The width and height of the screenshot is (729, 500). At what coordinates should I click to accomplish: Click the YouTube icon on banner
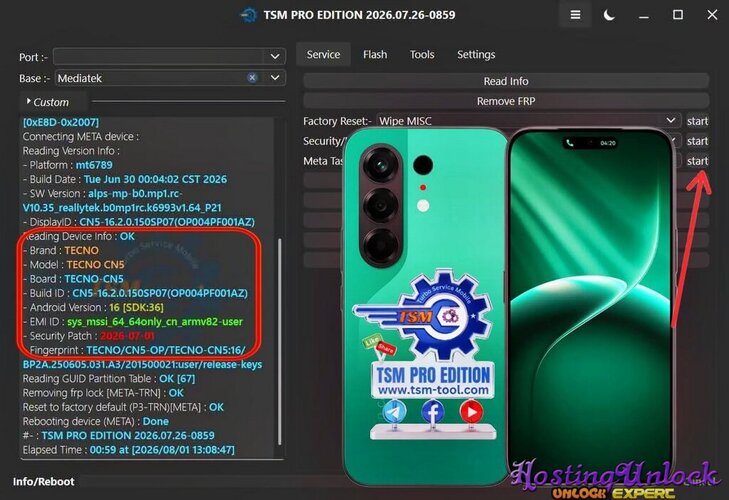coord(471,411)
